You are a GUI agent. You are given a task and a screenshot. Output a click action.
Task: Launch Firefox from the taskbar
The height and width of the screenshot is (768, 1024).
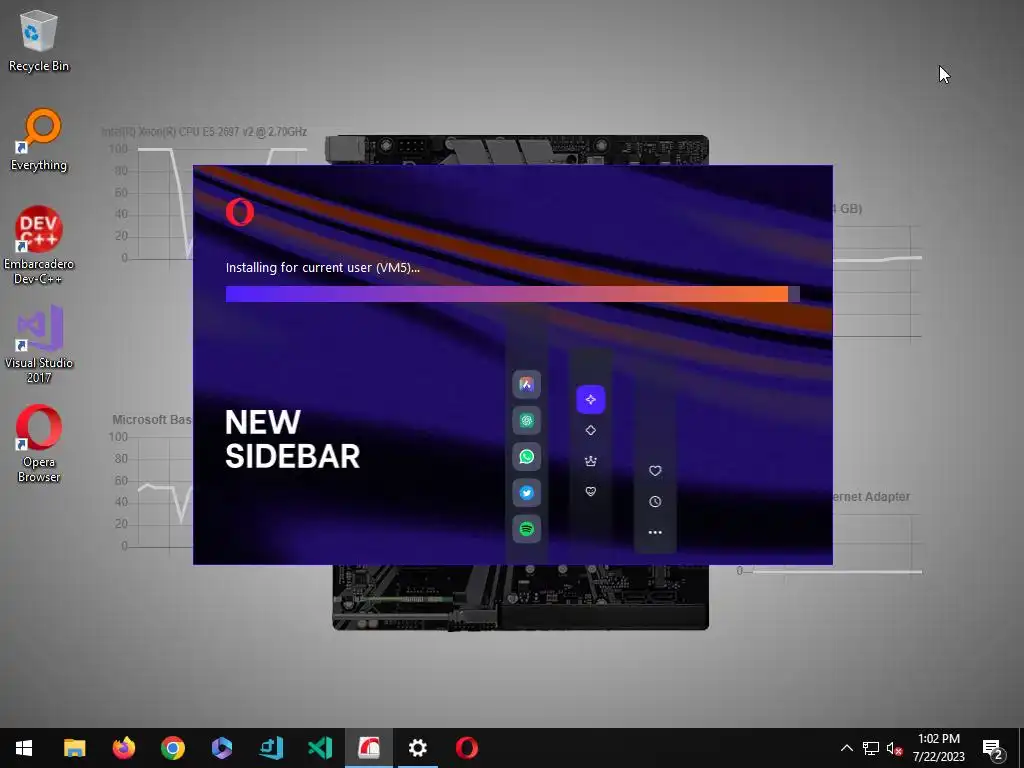[x=123, y=748]
